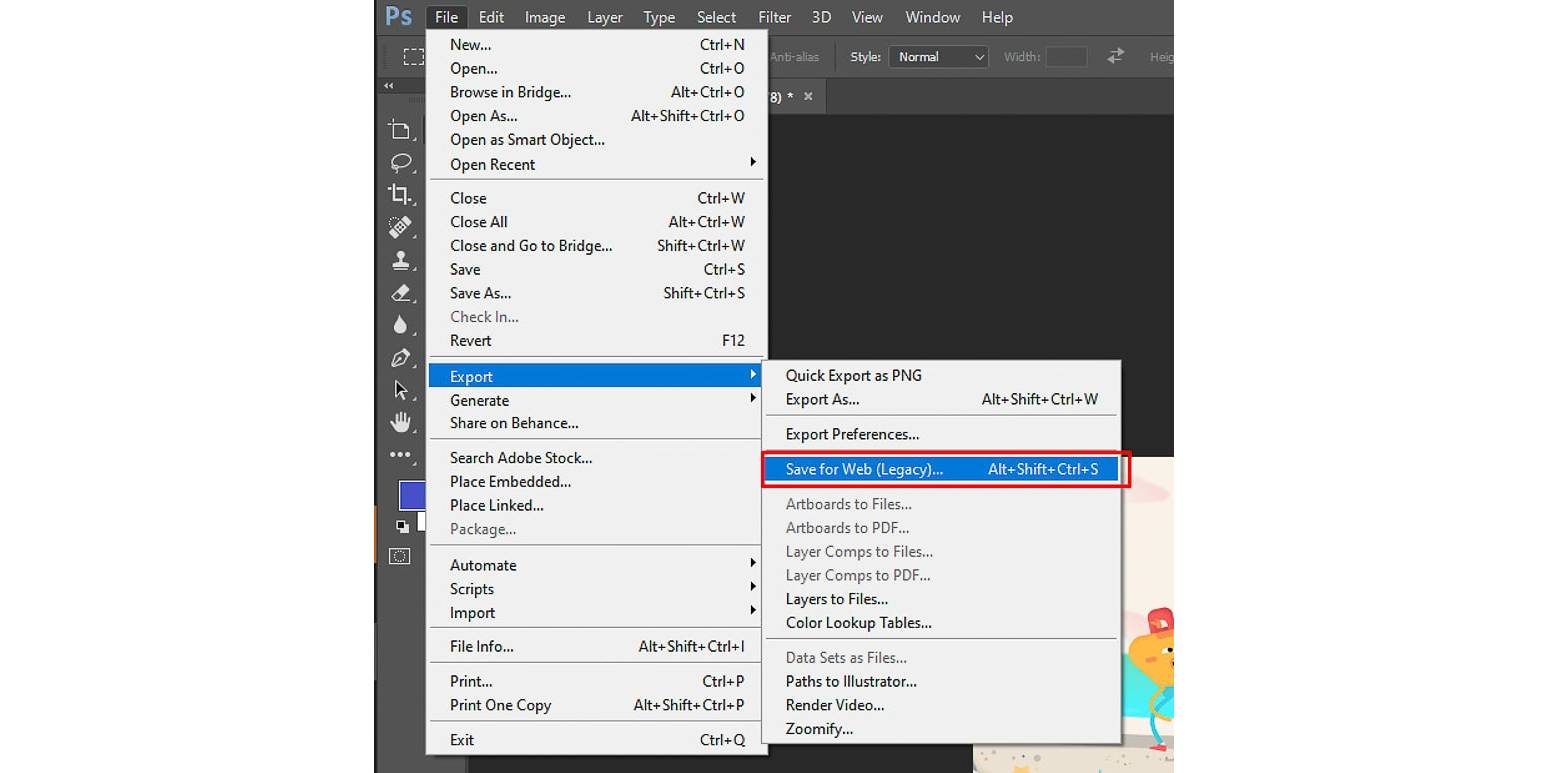Viewport: 1548px width, 773px height.
Task: Choose Save for Web (Legacy)
Action: coord(864,469)
